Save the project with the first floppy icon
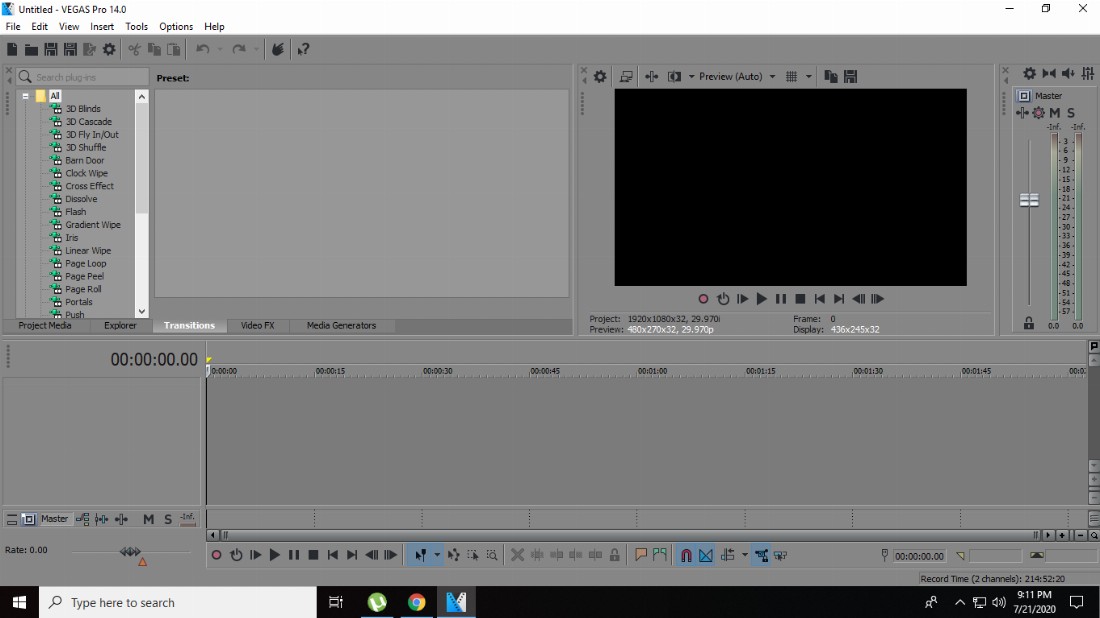Image resolution: width=1100 pixels, height=618 pixels. coord(51,49)
